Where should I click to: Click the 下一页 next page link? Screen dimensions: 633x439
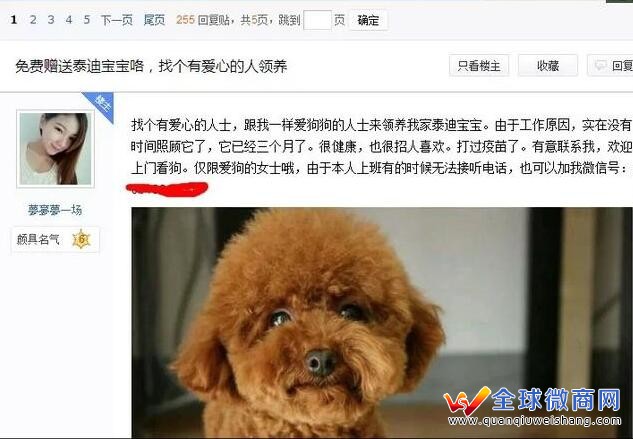point(117,20)
